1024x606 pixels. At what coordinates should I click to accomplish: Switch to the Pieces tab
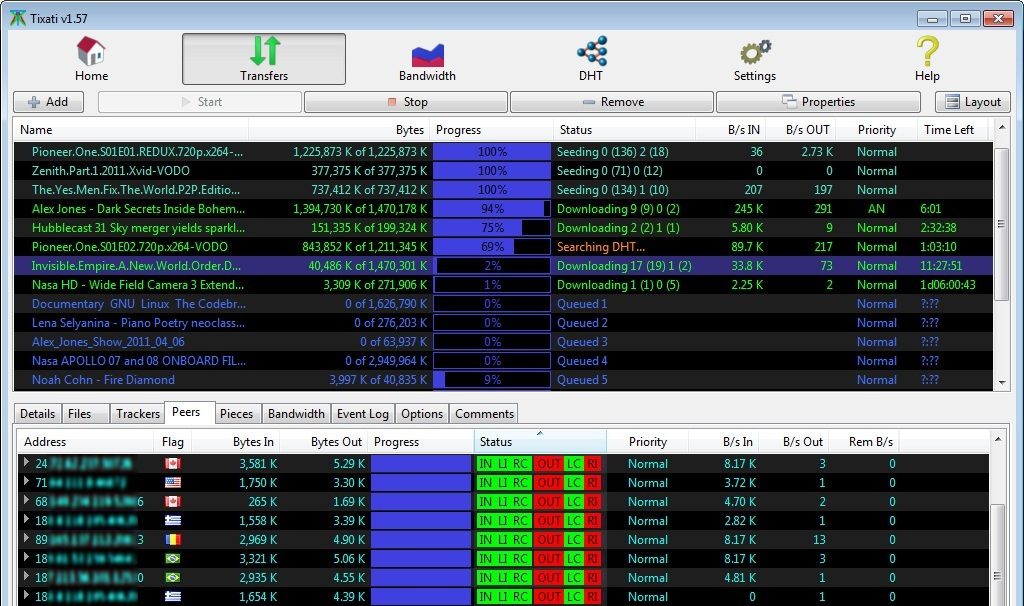(x=236, y=413)
